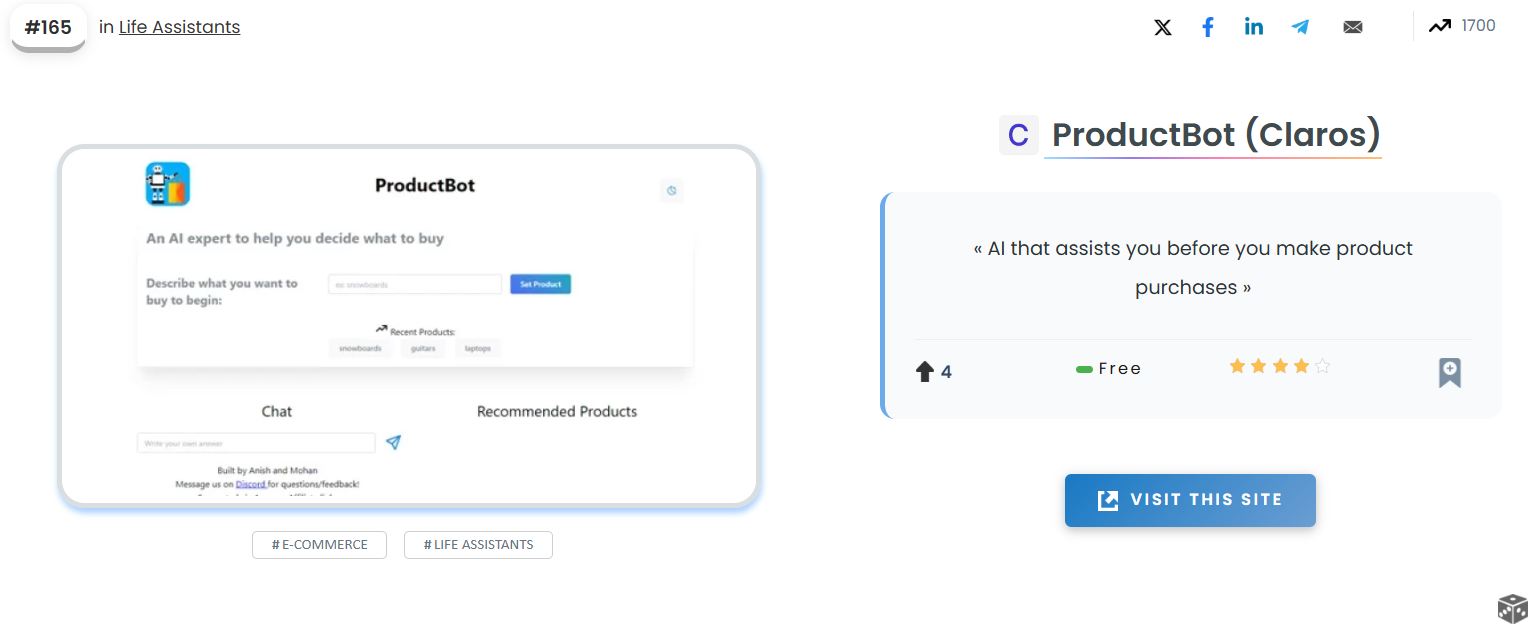Screen dimensions: 1539x628
Task: Click the Visit This Site button
Action: (1190, 500)
